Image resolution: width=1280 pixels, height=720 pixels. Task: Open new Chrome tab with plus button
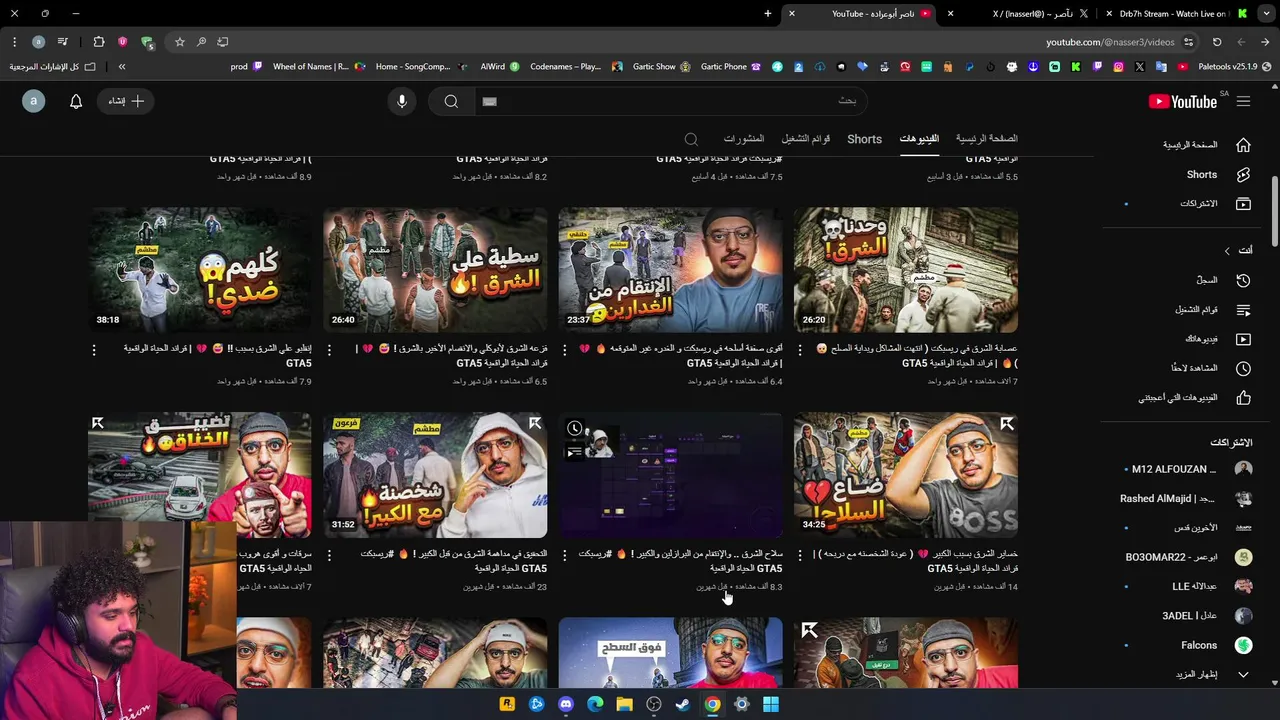tap(768, 14)
